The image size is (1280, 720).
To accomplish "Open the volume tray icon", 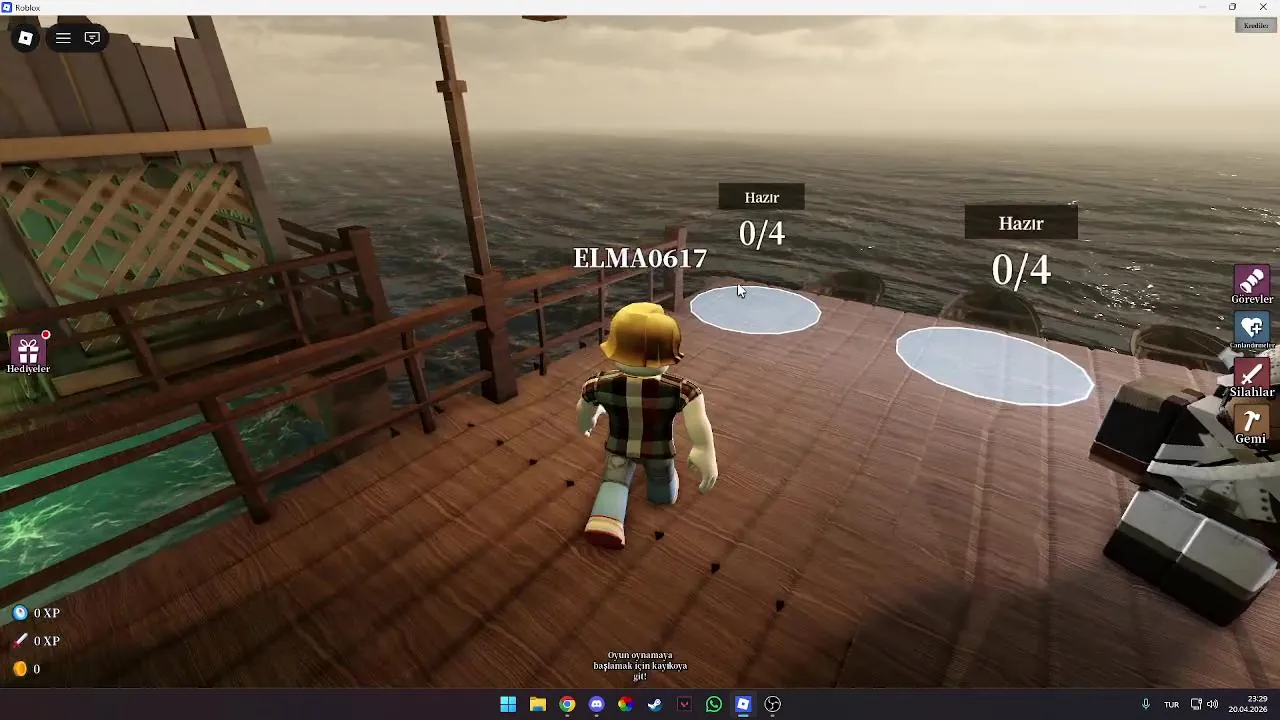I will coord(1212,704).
